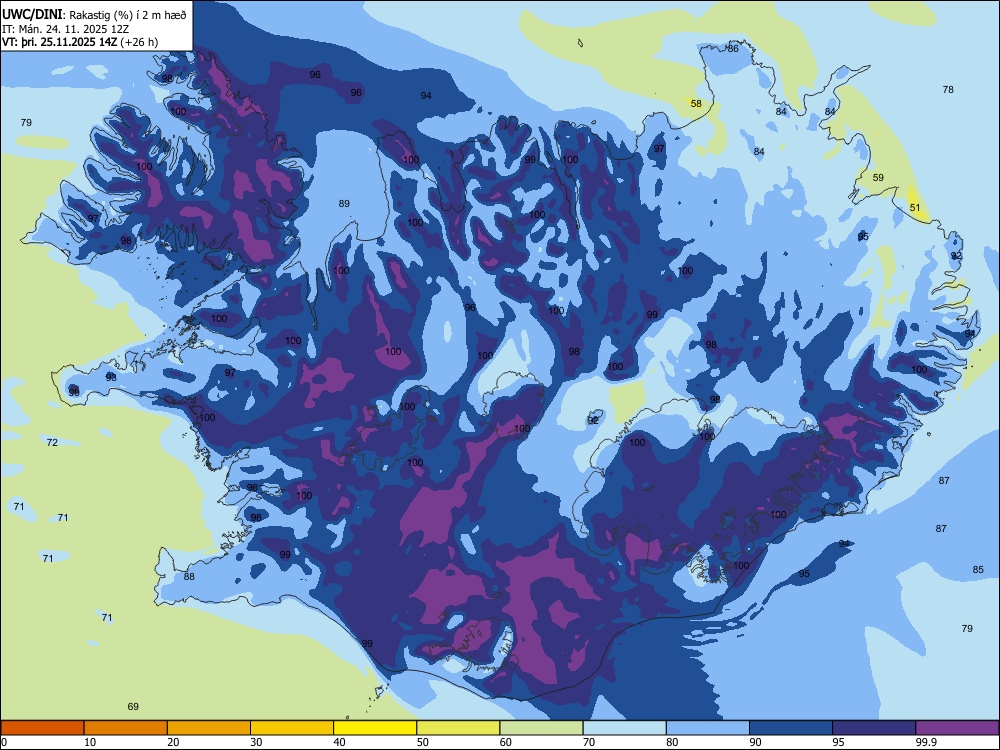Image resolution: width=1000 pixels, height=750 pixels.
Task: Click the purple above-99.9 legend swatch
Action: coord(957,728)
